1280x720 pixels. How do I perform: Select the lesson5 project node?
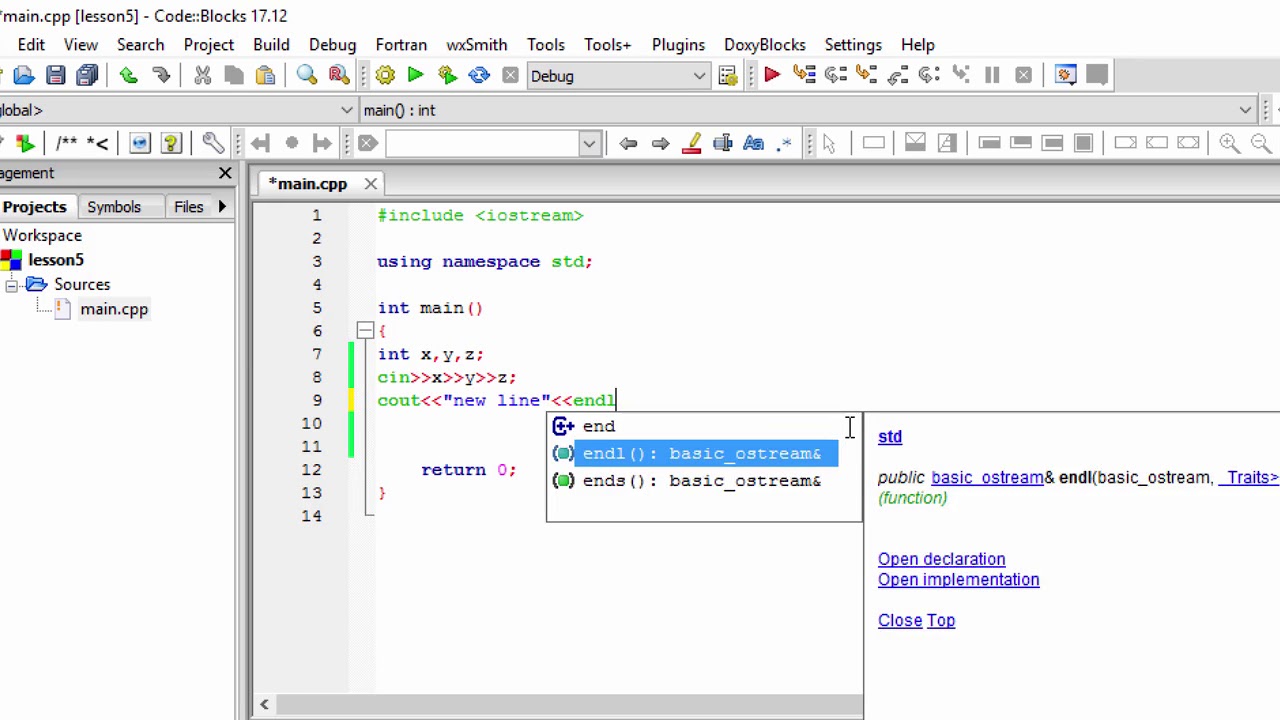click(56, 260)
